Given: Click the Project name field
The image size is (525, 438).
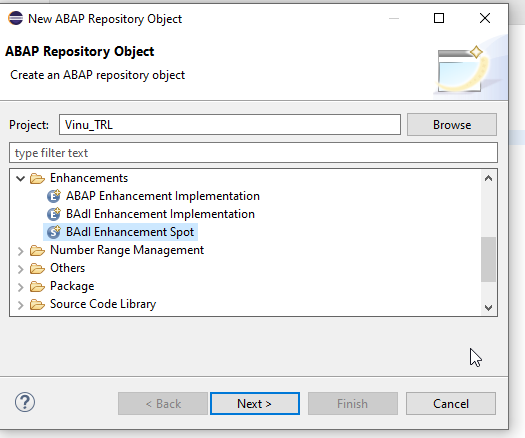Looking at the screenshot, I should [230, 125].
